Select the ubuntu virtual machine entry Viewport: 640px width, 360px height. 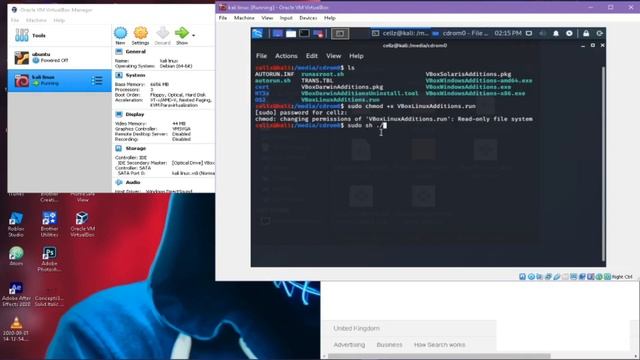coord(59,58)
